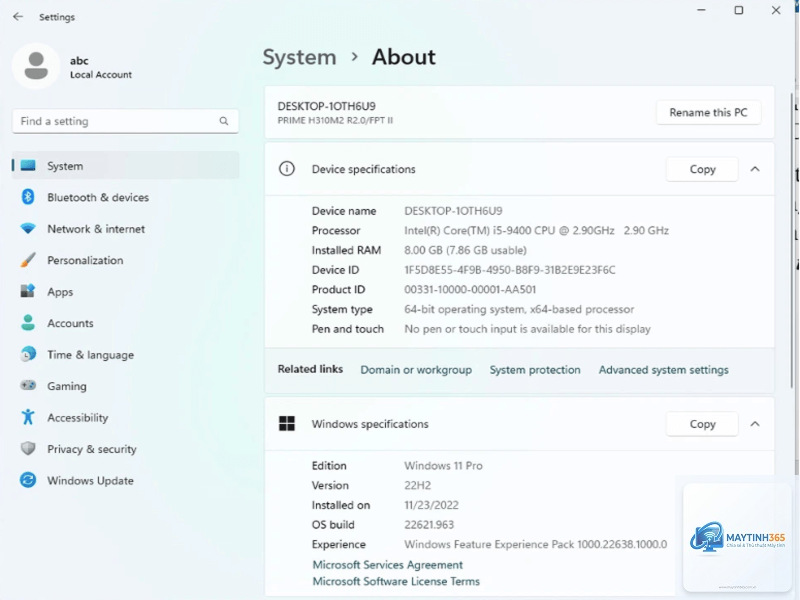Click OS build value 22621.963
Image resolution: width=800 pixels, height=600 pixels.
tap(429, 524)
